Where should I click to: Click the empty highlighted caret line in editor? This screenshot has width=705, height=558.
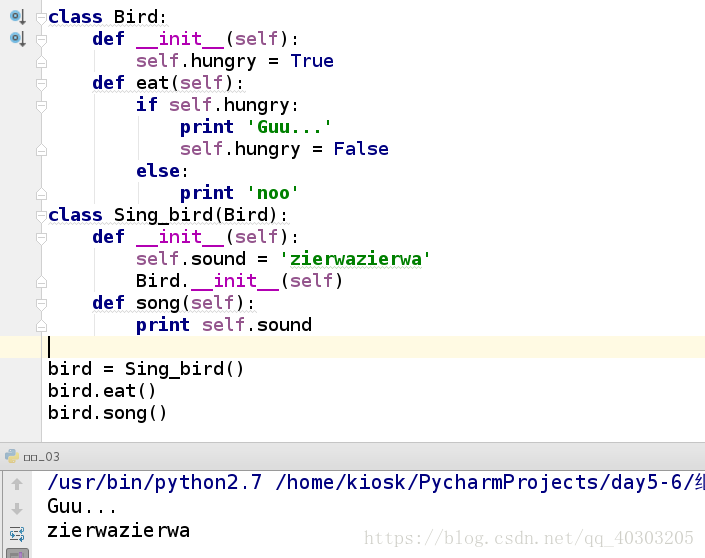click(x=373, y=347)
